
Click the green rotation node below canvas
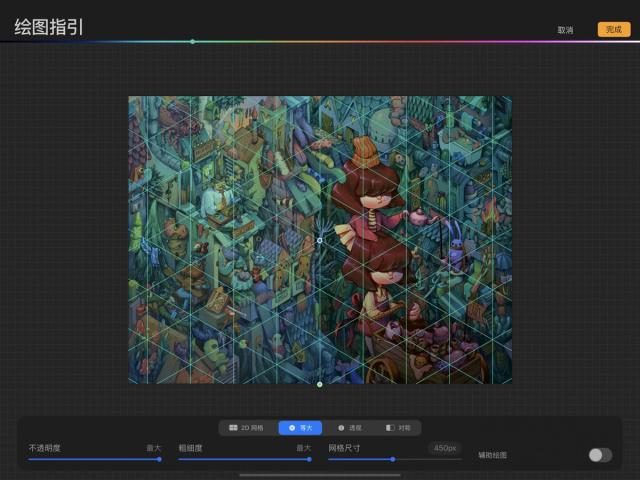tap(320, 384)
